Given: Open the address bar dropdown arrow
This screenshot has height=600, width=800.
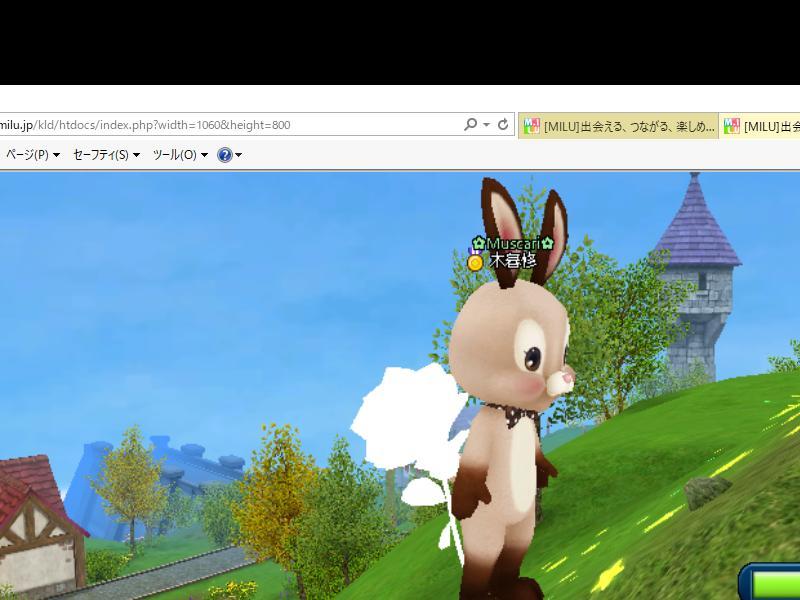Looking at the screenshot, I should coord(486,125).
